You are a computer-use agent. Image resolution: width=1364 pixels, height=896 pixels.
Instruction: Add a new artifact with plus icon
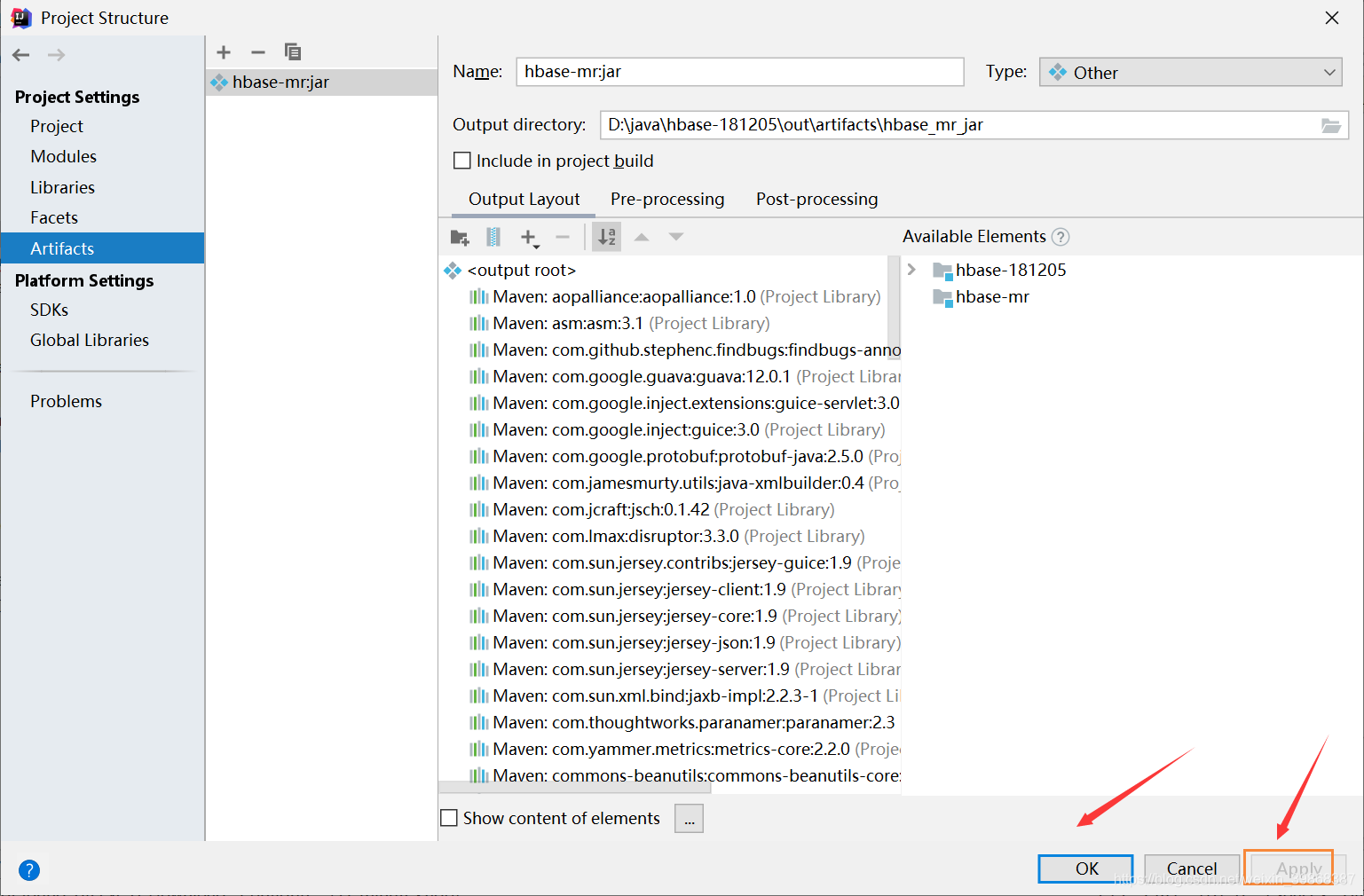coord(224,52)
